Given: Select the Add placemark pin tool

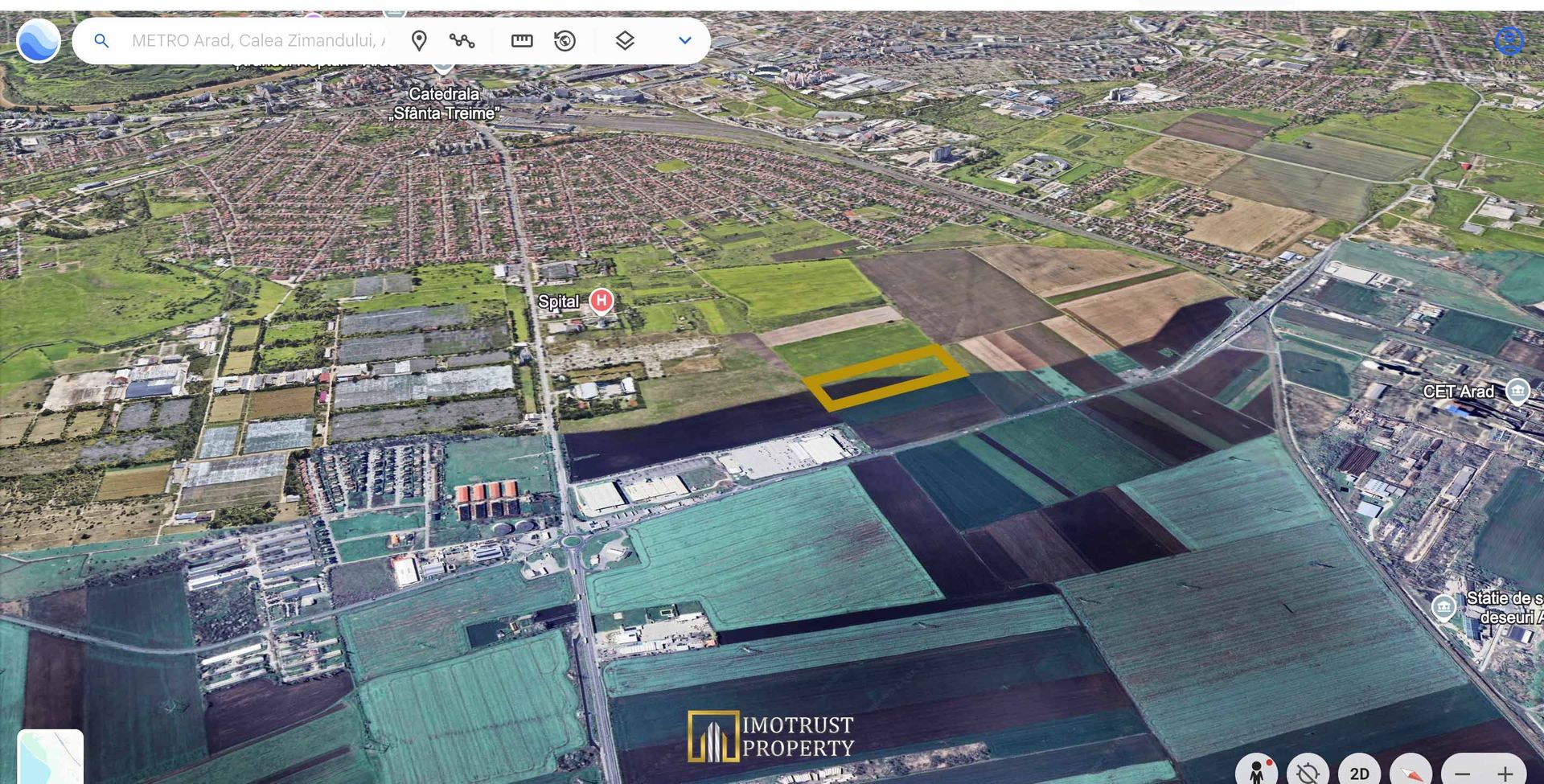Looking at the screenshot, I should click(x=419, y=40).
